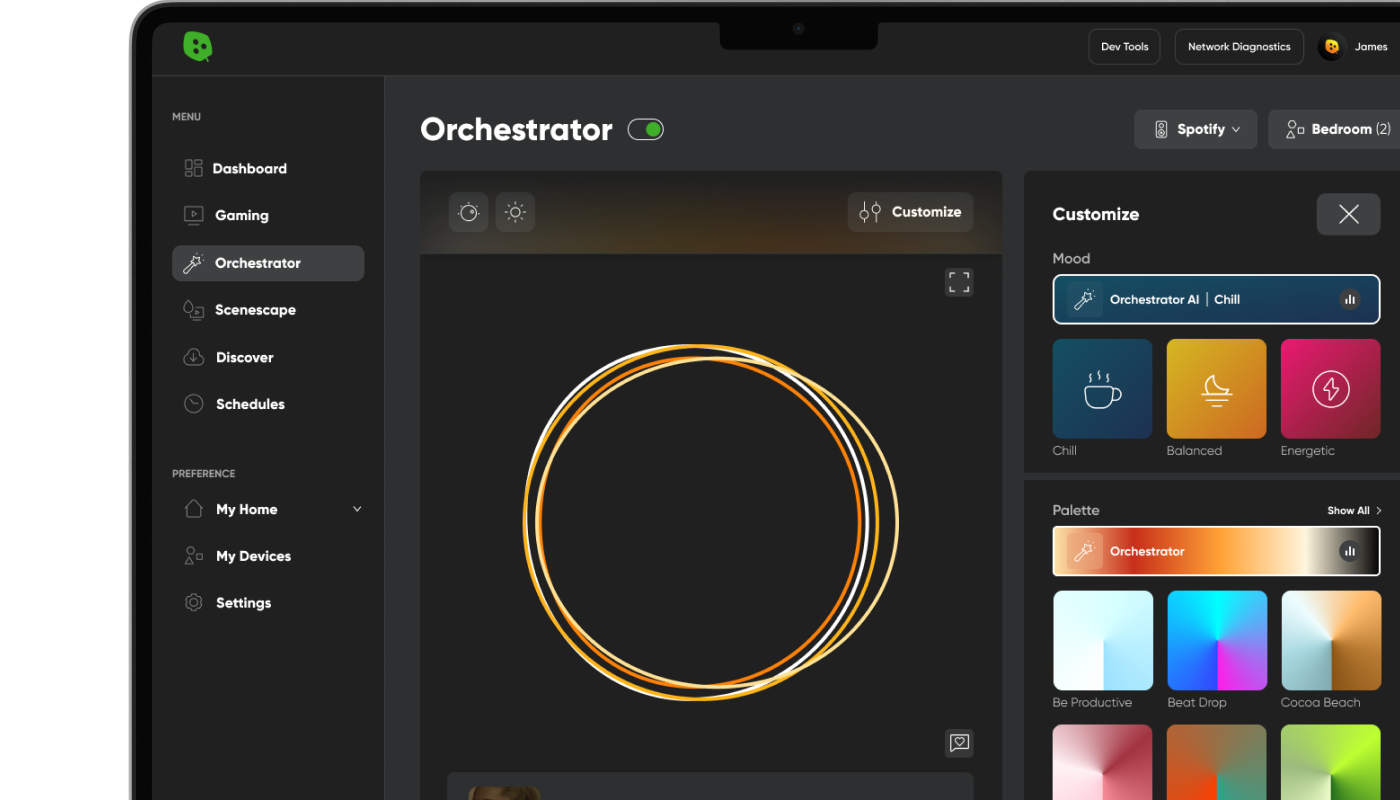Toggle the Orchestrator switch off

(x=645, y=129)
